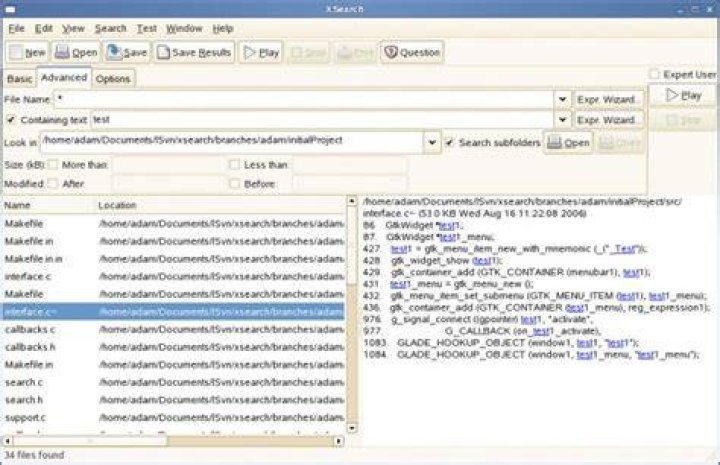
Task: Click the test1 link on result line 431
Action: 401,284
